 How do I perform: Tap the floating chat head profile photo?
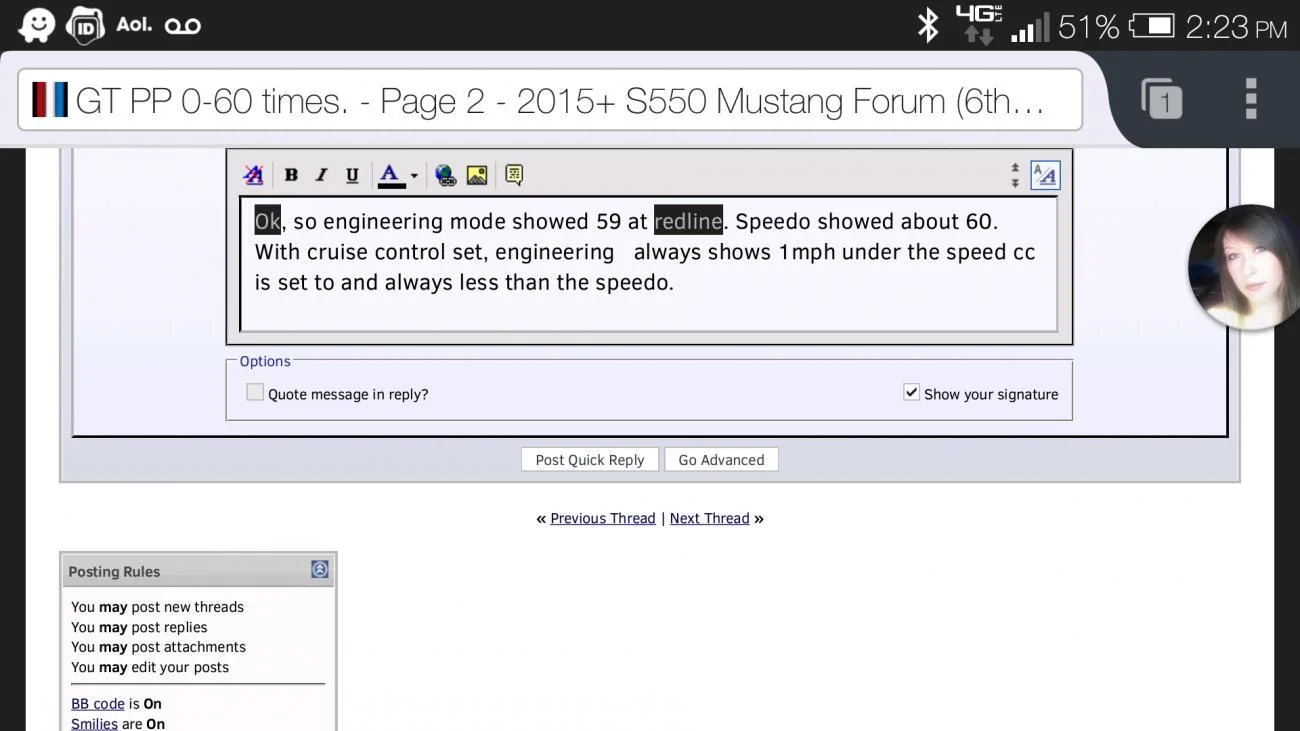(x=1244, y=267)
